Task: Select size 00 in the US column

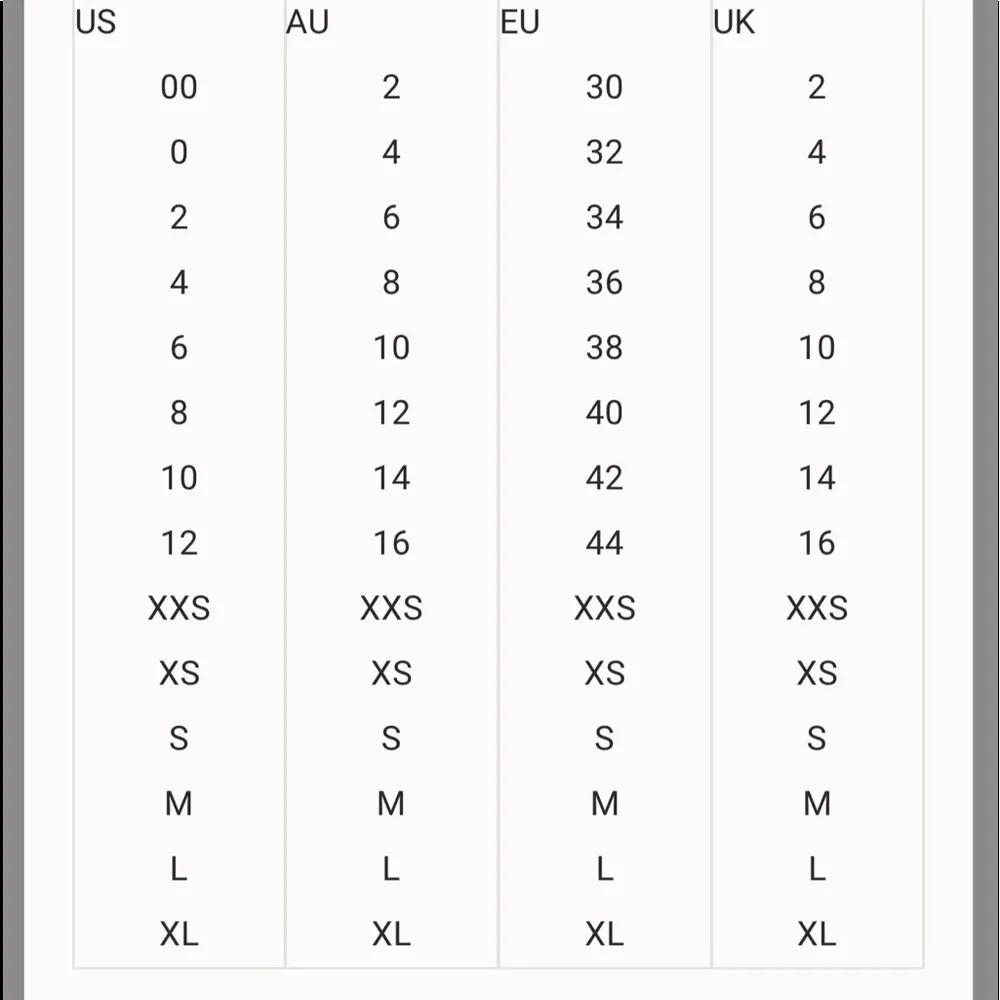Action: (x=179, y=88)
